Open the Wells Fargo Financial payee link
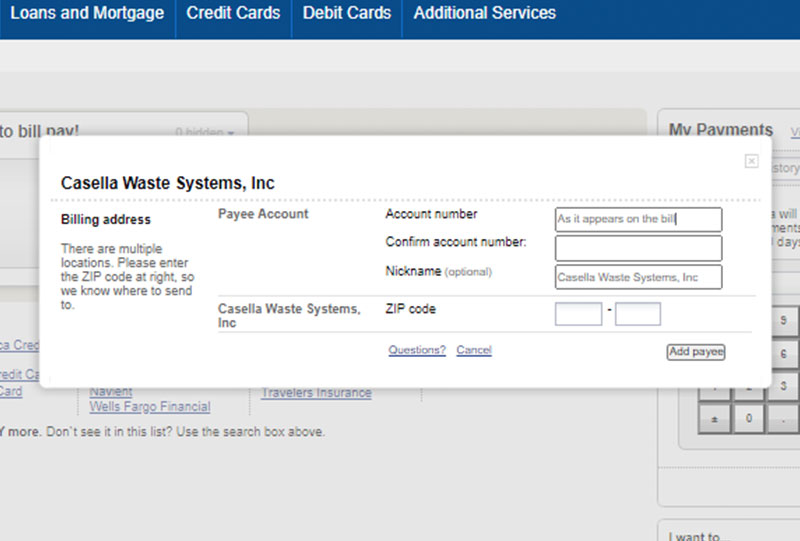Screen dimensions: 800x541 point(150,407)
